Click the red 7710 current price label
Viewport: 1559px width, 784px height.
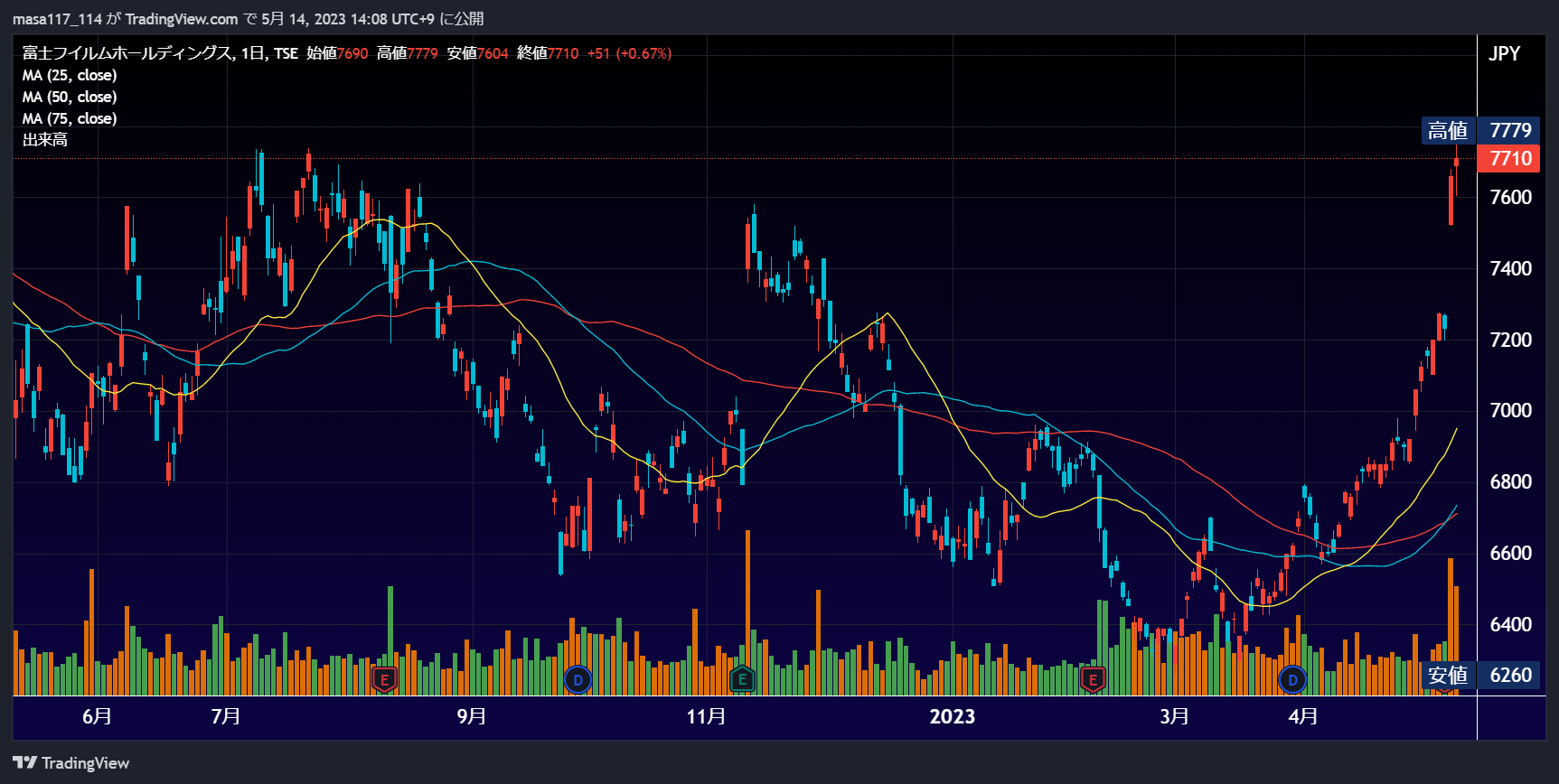[x=1509, y=158]
